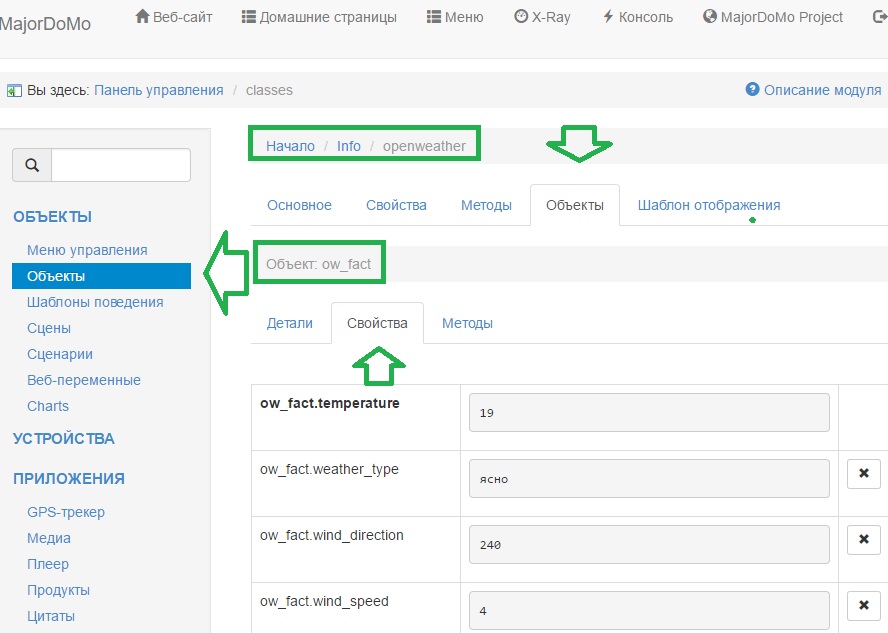Select the Объекты class tab
Image resolution: width=888 pixels, height=633 pixels.
point(575,205)
